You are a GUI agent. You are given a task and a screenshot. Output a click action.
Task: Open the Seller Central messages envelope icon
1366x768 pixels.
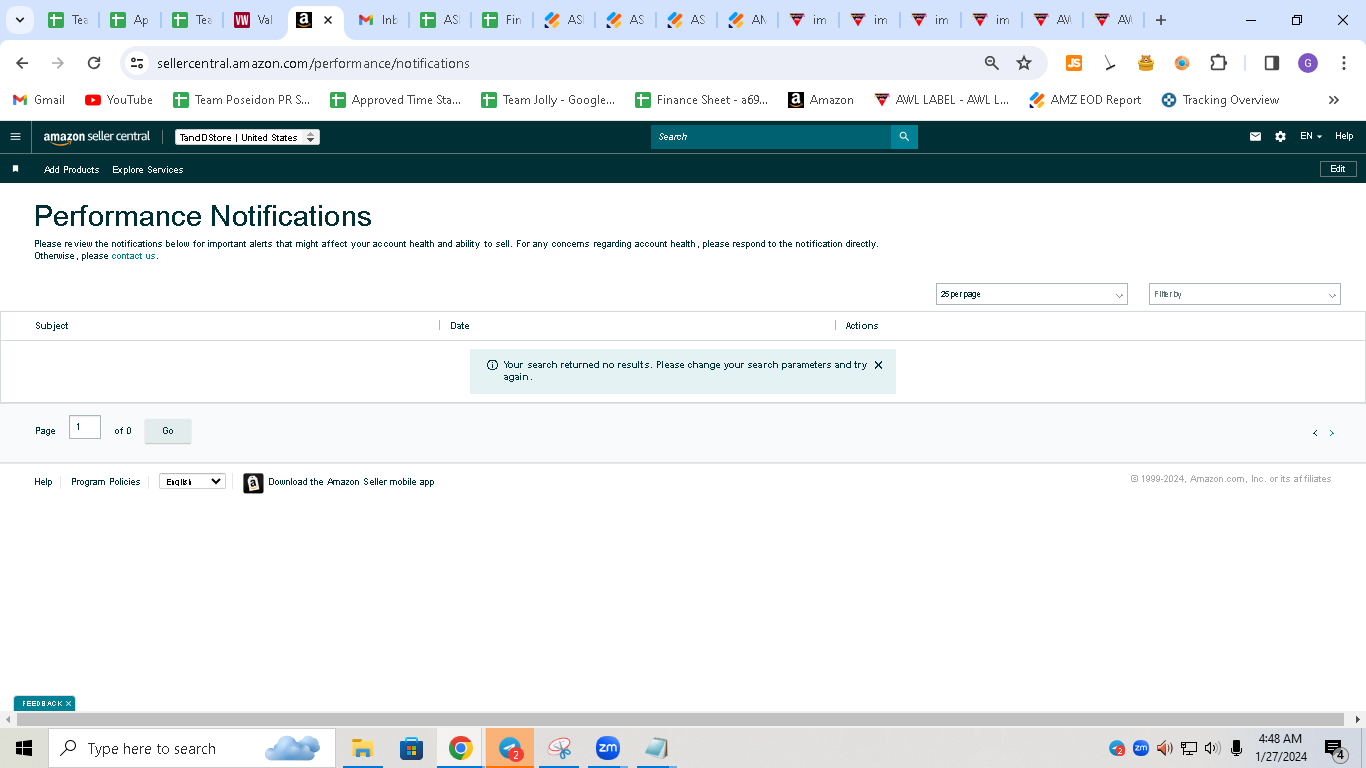[1255, 137]
